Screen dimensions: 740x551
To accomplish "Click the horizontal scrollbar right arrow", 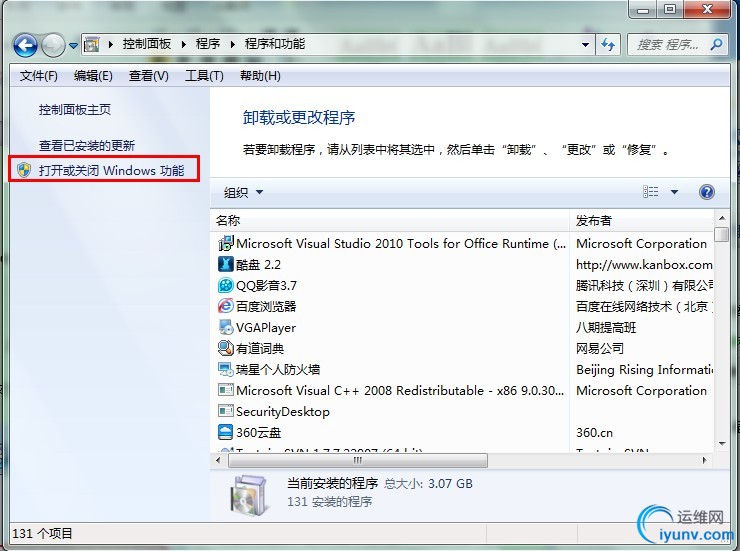I will click(705, 460).
